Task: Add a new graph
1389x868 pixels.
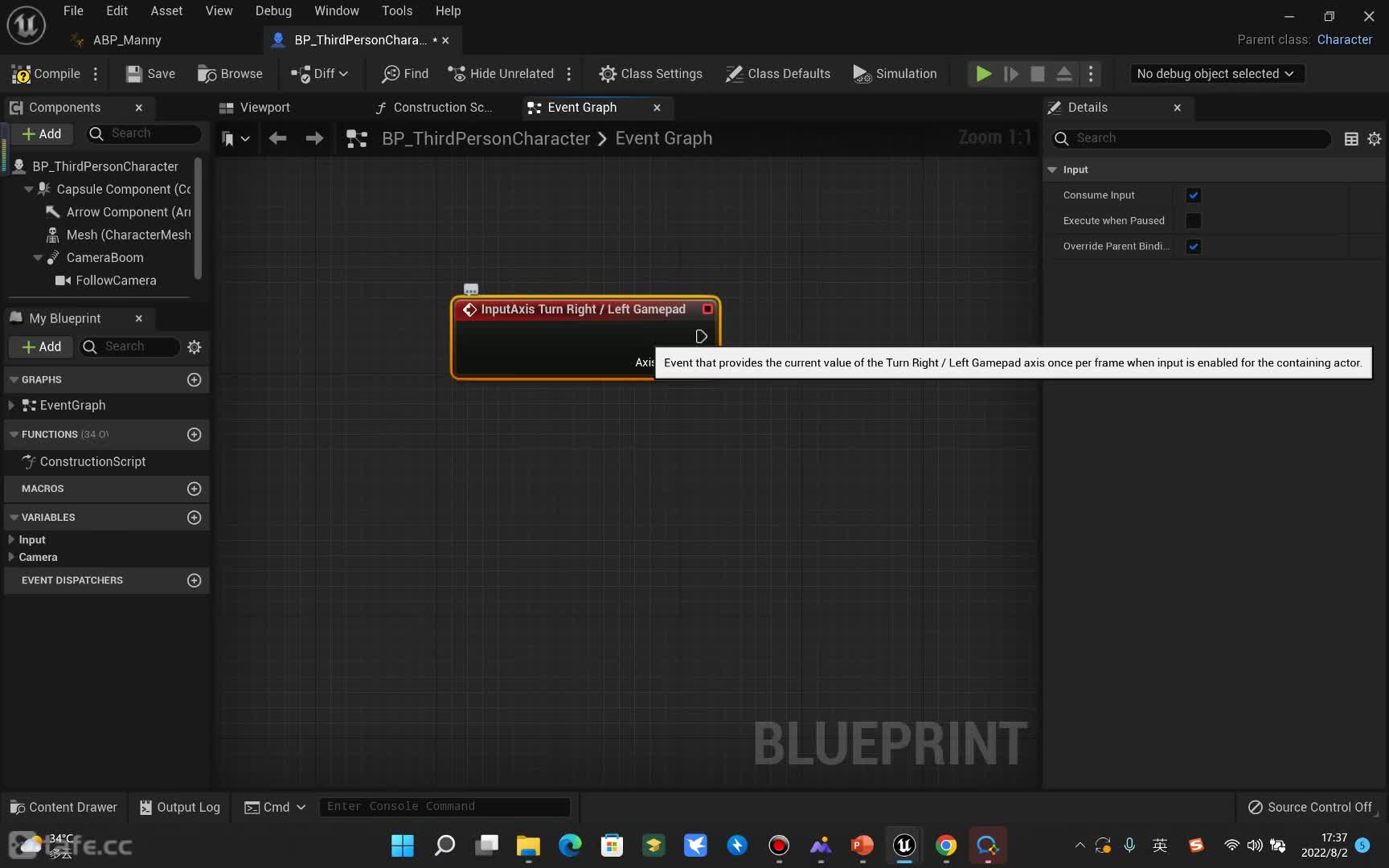Action: 194,379
